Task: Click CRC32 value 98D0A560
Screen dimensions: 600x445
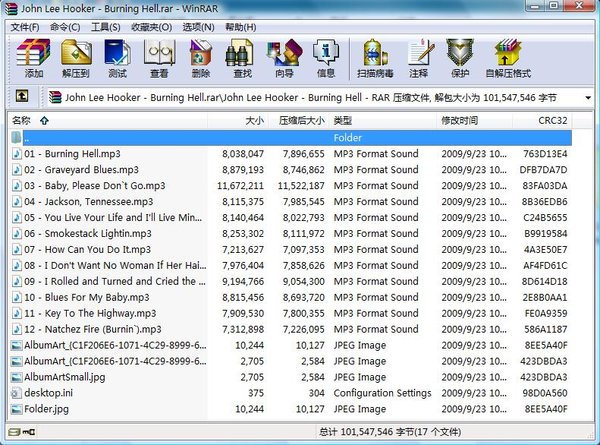Action: 545,393
